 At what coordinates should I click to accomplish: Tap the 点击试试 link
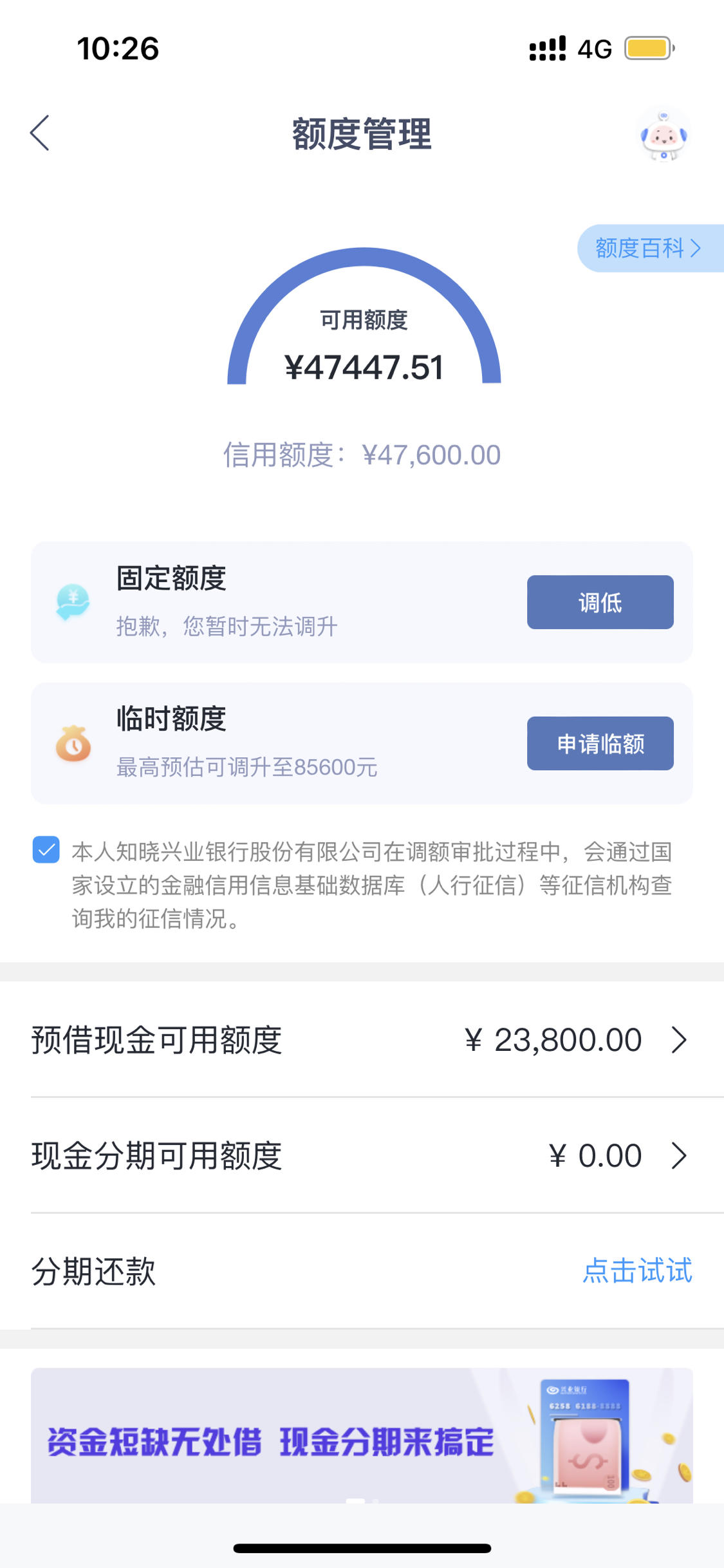point(637,1270)
